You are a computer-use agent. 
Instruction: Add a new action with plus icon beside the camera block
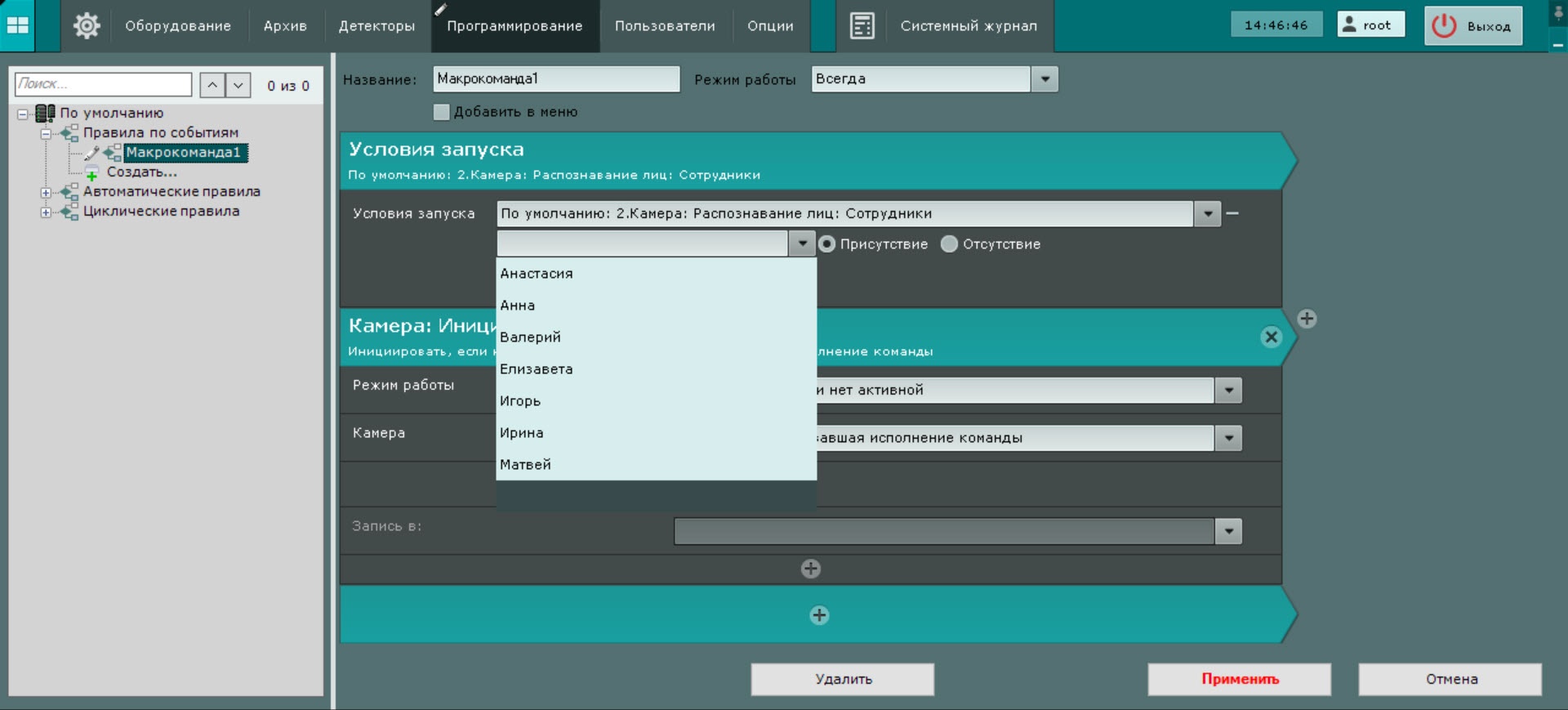tap(1307, 319)
